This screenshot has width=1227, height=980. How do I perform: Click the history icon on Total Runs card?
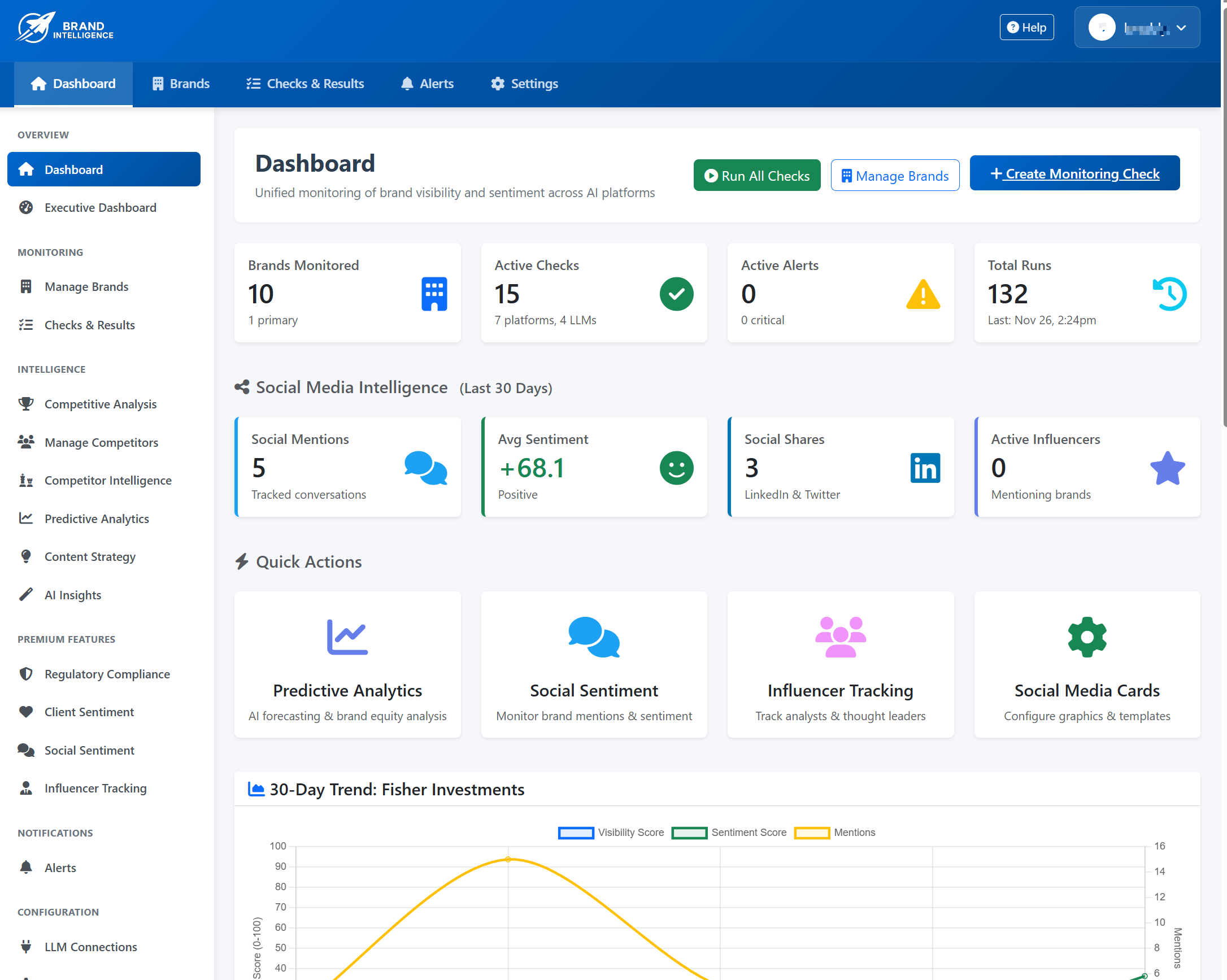click(1169, 294)
